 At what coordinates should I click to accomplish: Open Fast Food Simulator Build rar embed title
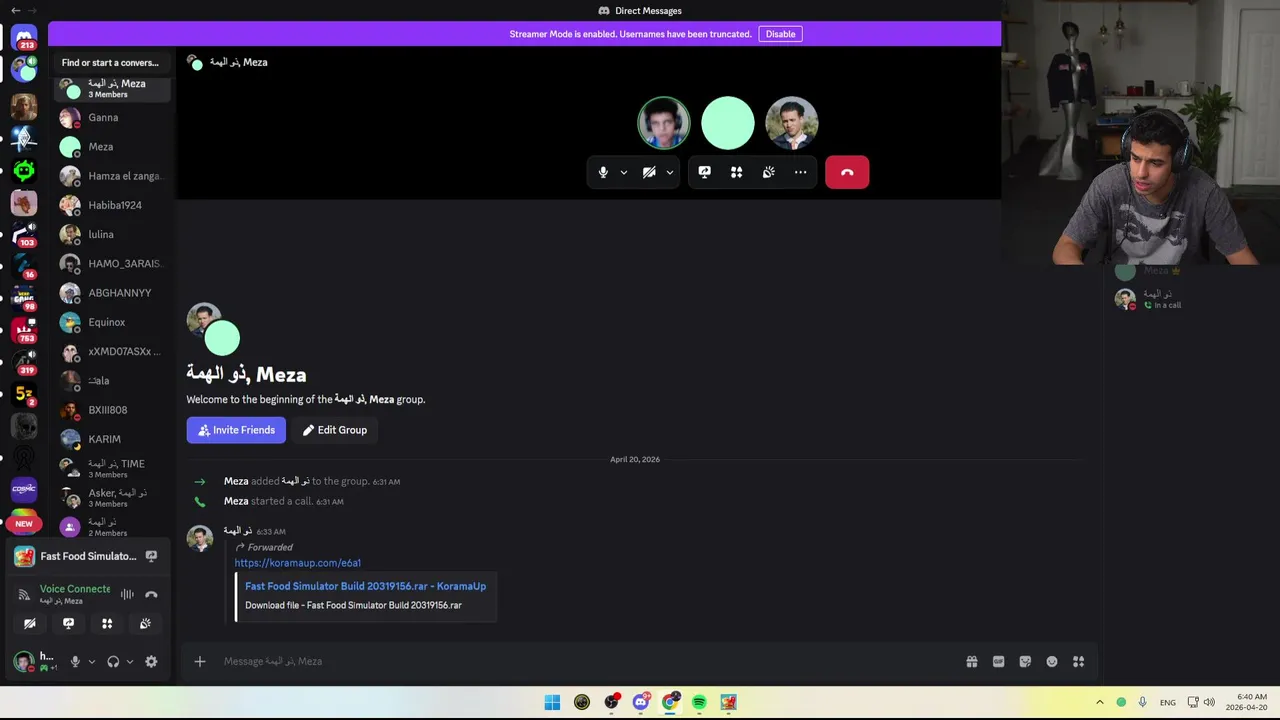(x=365, y=586)
